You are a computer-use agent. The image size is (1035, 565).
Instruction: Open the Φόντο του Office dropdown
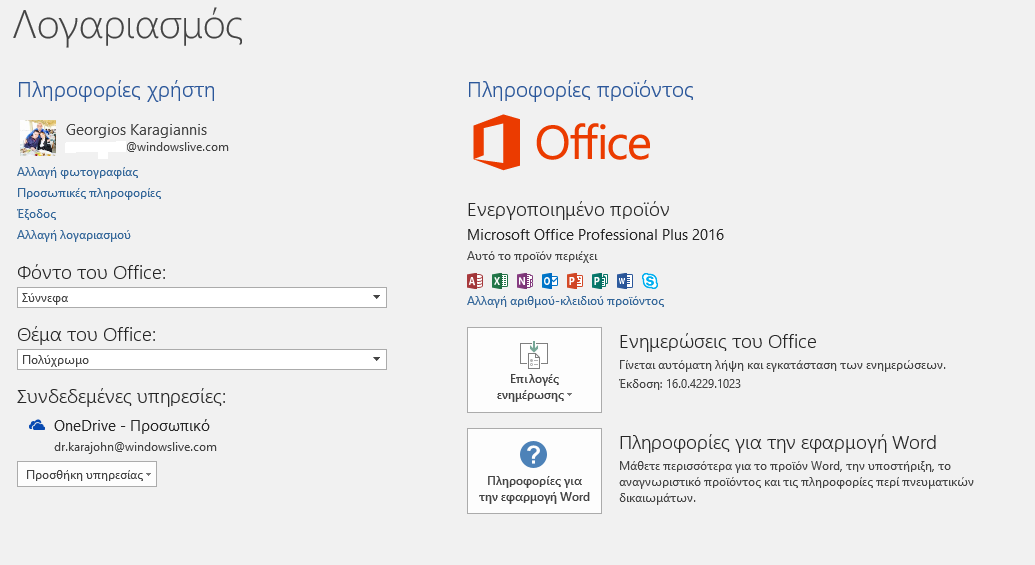(x=202, y=298)
